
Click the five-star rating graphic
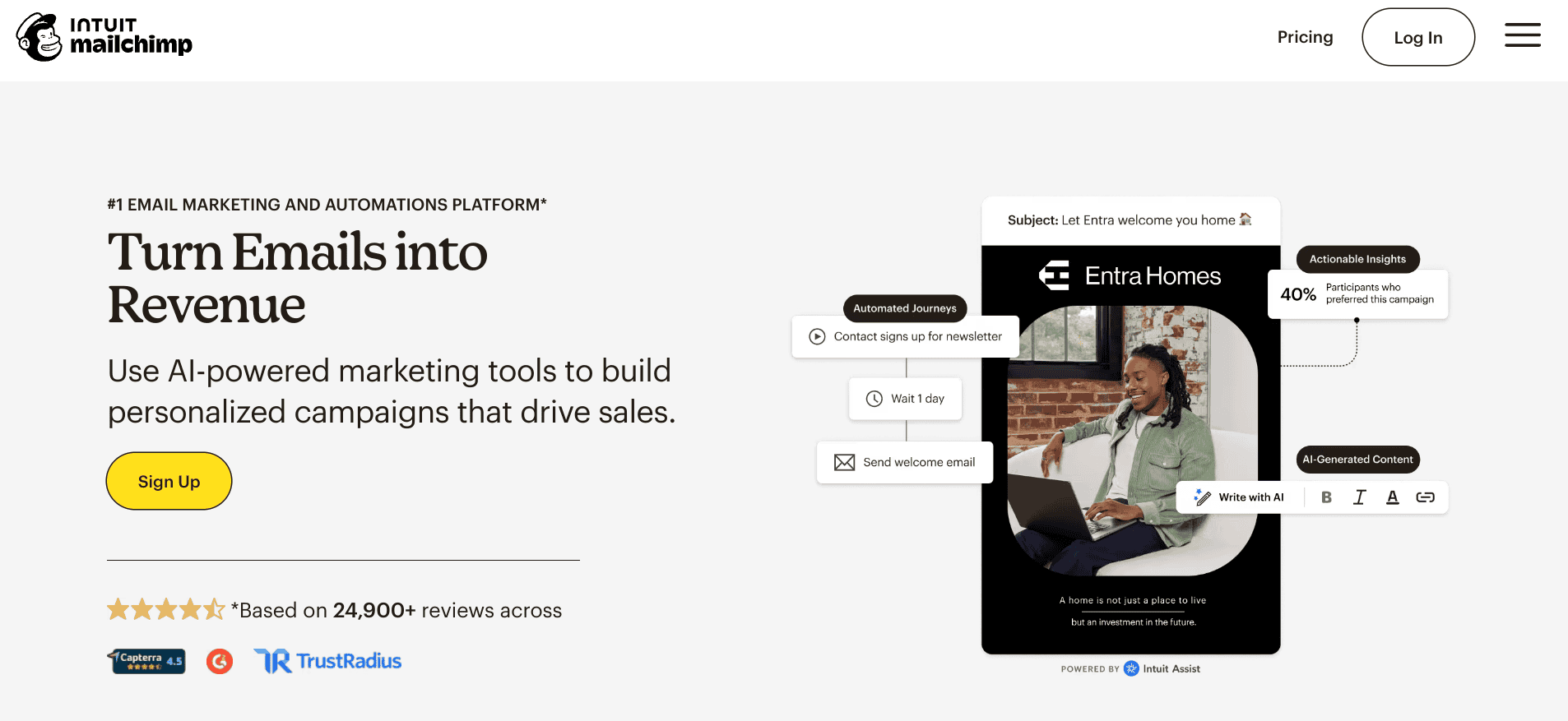(166, 609)
